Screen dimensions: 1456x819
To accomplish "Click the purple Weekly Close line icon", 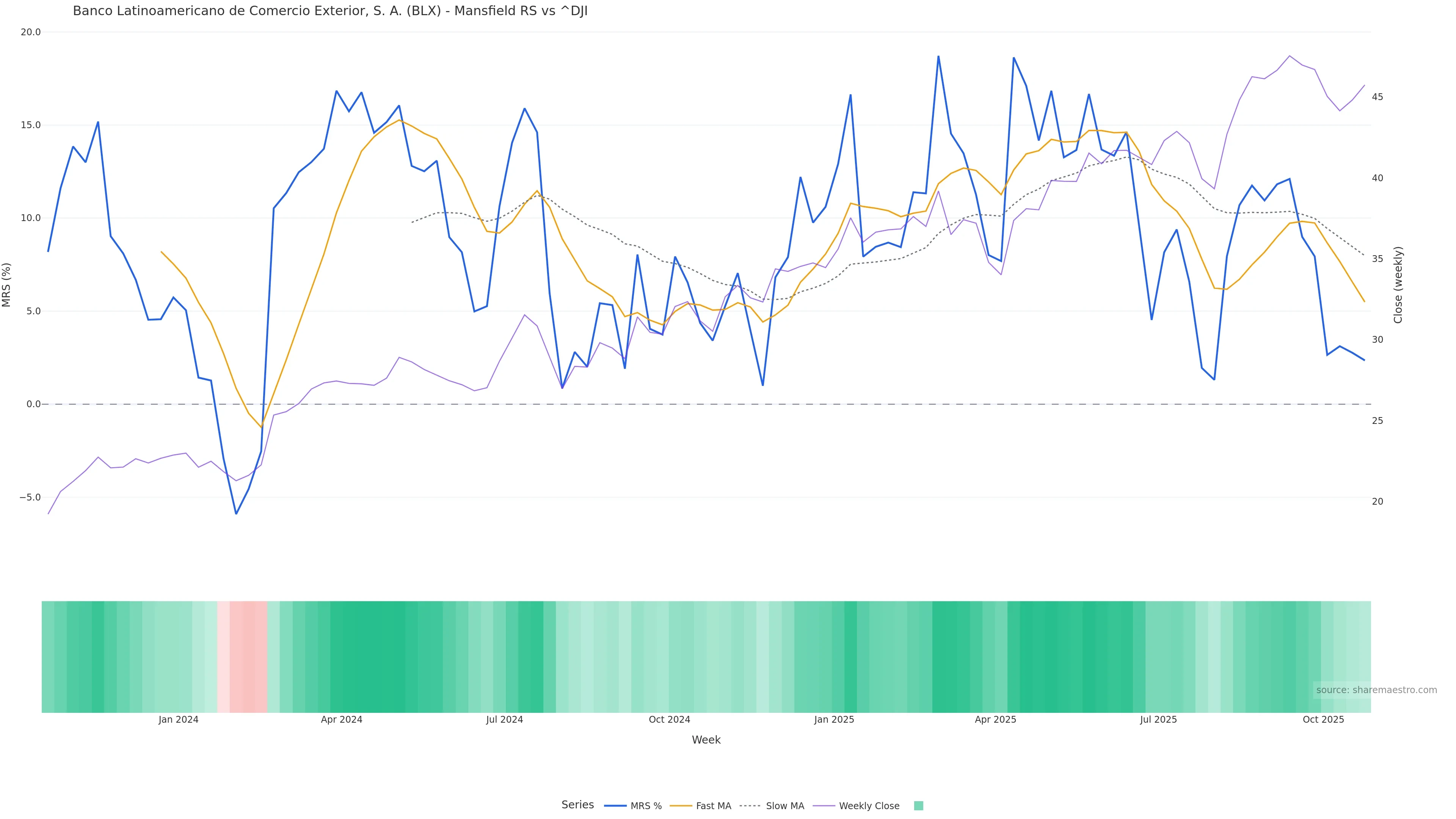I will [x=824, y=806].
